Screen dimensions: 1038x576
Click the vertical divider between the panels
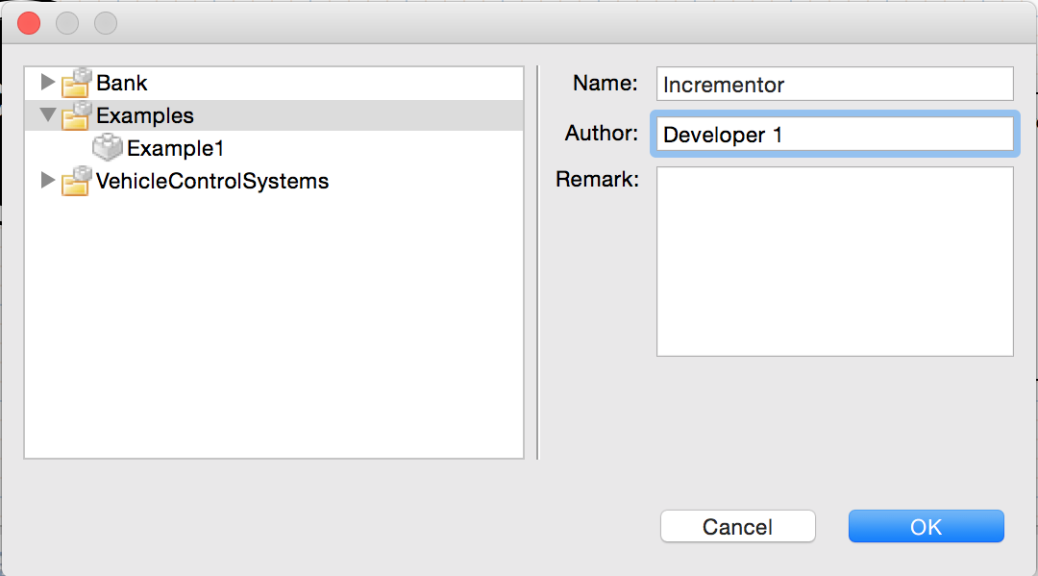pyautogui.click(x=538, y=262)
